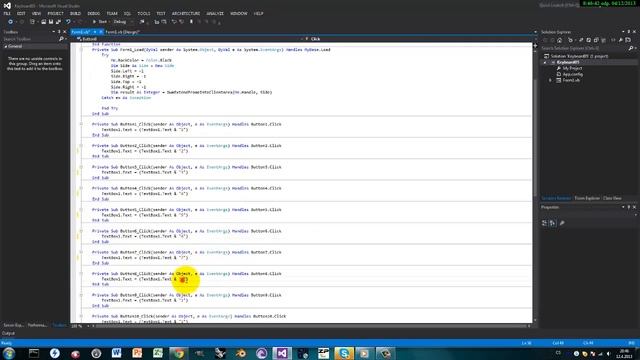Click the Save All toolbar icon
Viewport: 640px width, 360px height.
click(x=58, y=22)
